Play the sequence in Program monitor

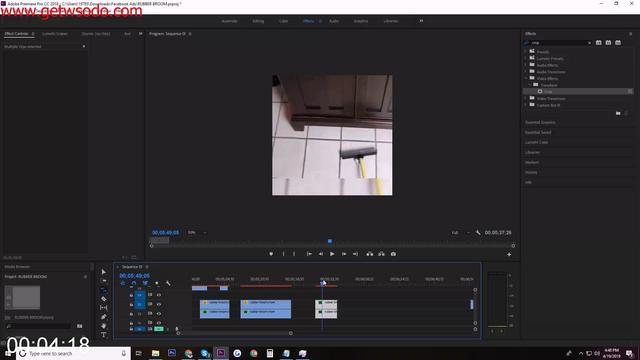(x=332, y=254)
